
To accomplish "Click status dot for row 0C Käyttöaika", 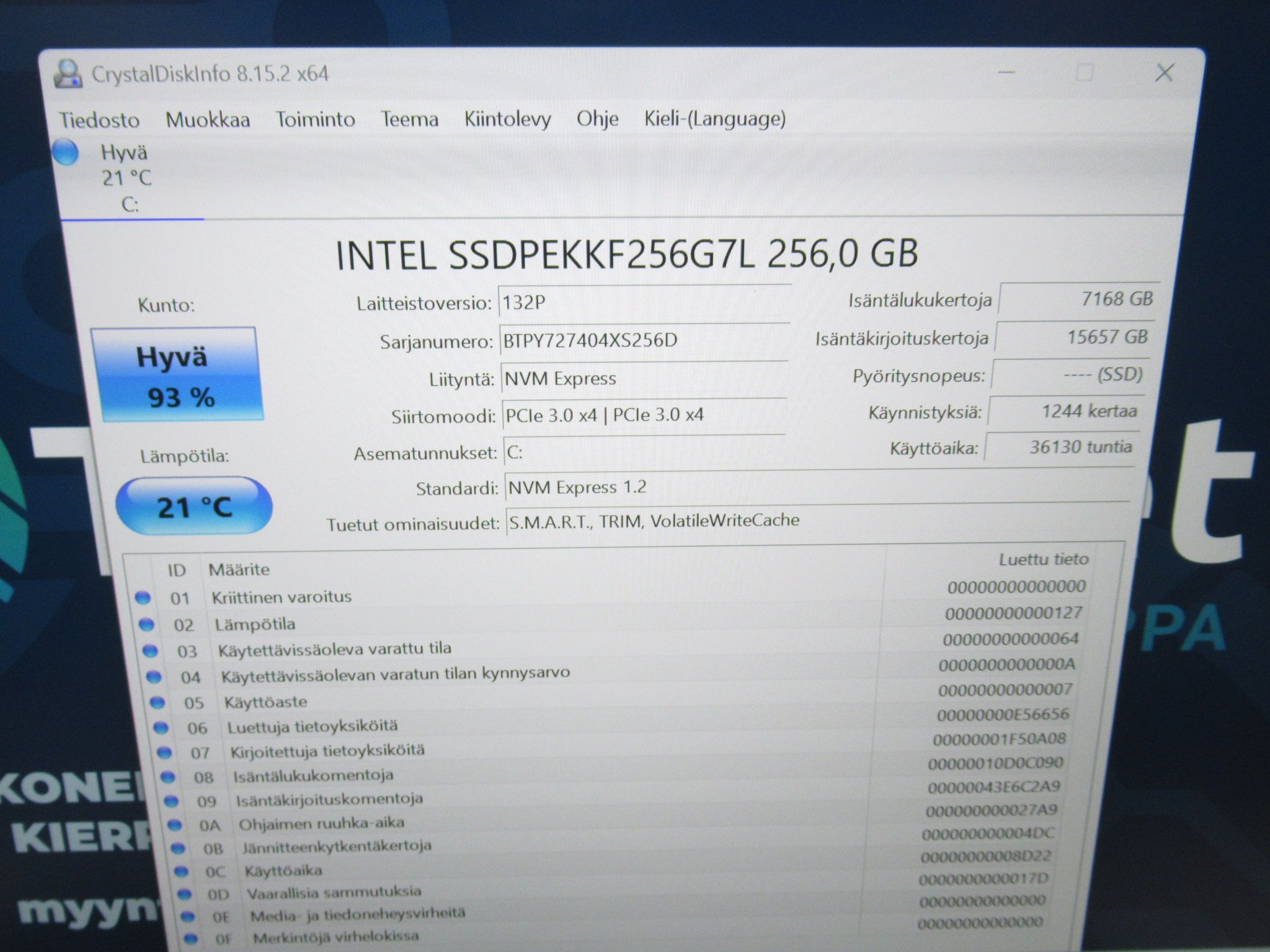I will (x=181, y=871).
